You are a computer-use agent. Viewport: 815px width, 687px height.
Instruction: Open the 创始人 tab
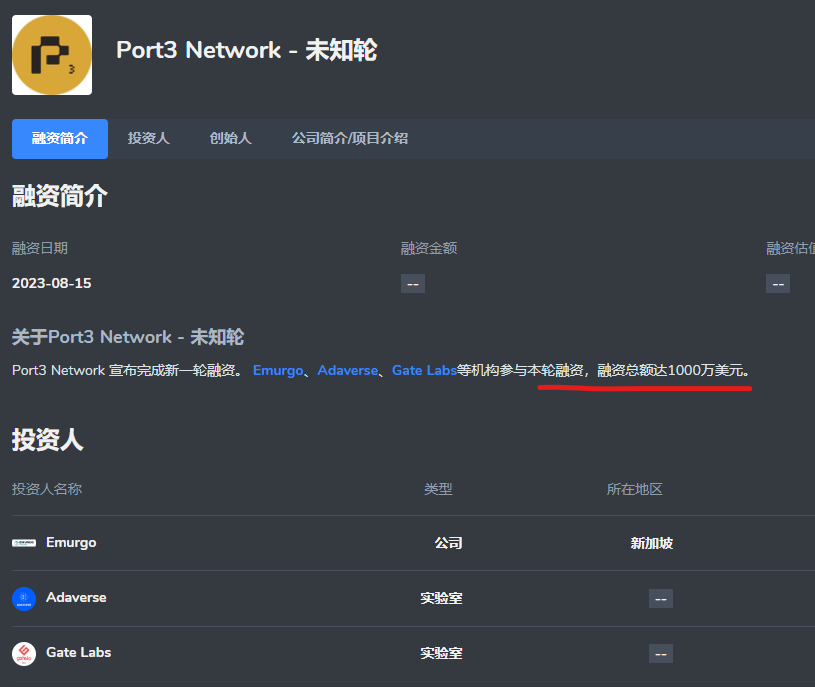[230, 139]
